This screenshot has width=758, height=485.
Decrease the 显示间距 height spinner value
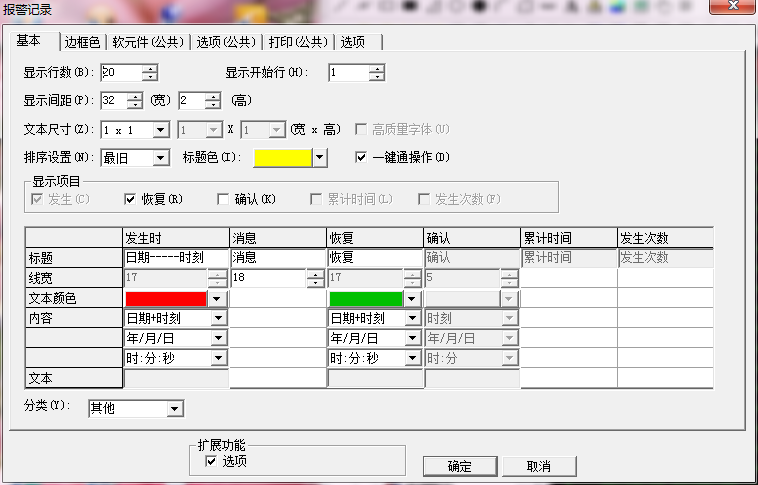(212, 105)
